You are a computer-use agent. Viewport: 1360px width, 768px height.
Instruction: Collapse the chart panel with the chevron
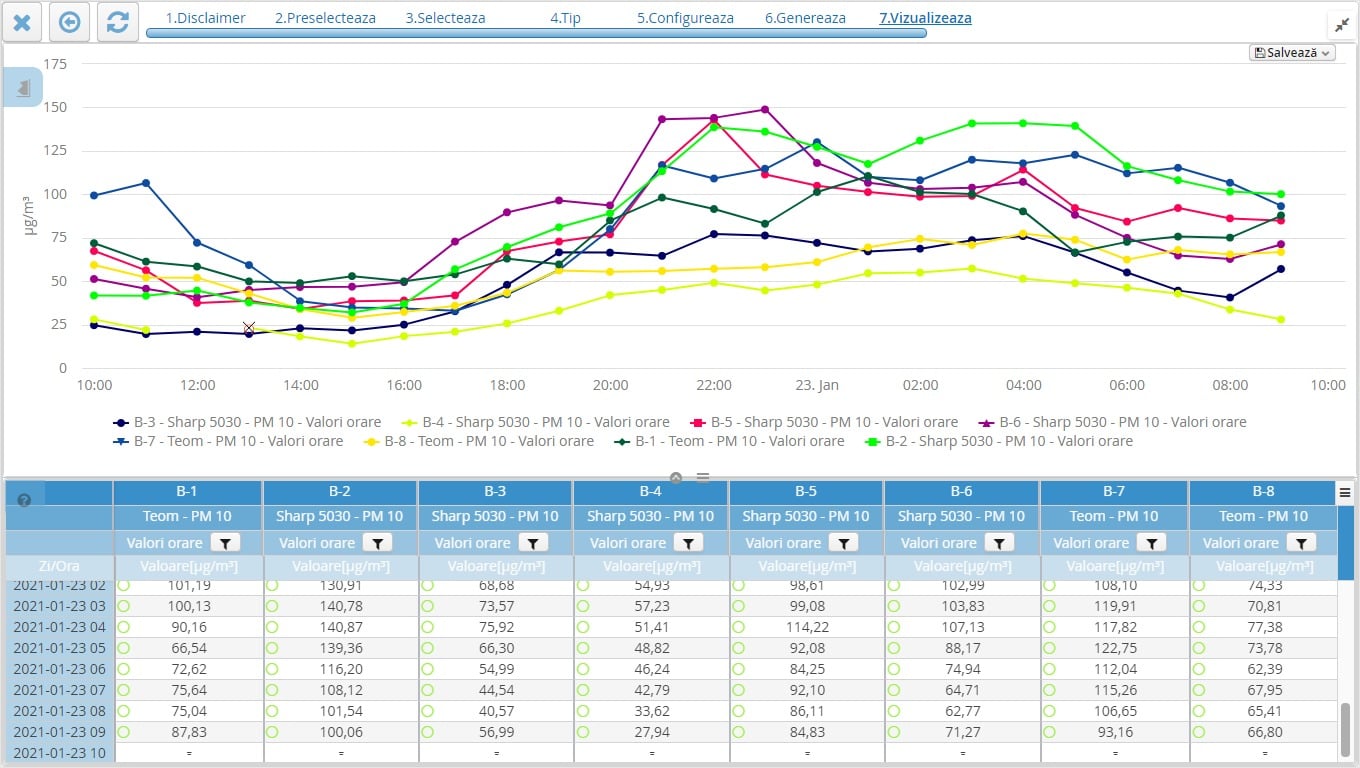point(676,478)
